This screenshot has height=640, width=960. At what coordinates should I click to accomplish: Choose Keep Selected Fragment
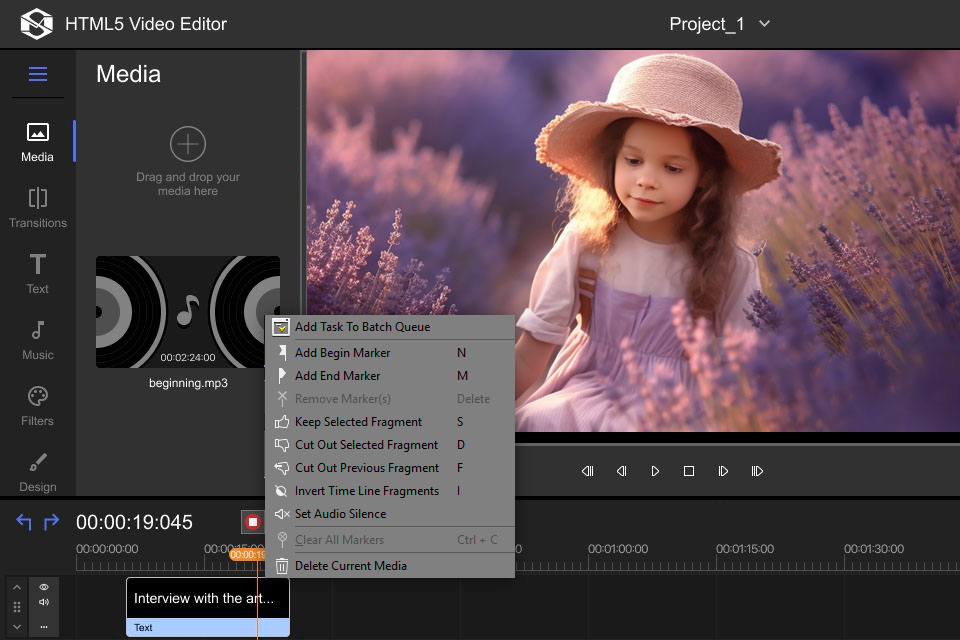coord(390,422)
